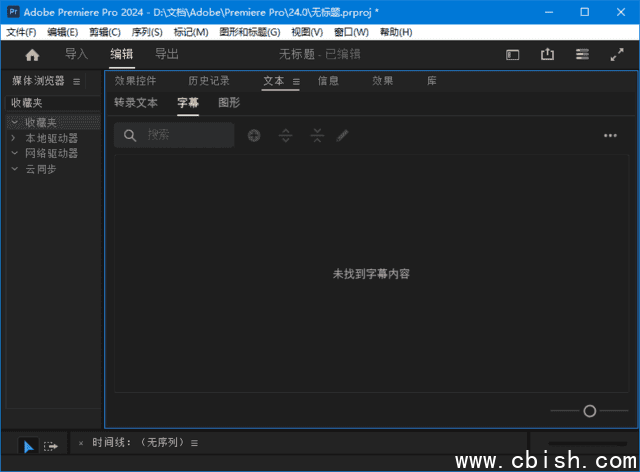
Task: Open the 效果 panel tab
Action: tap(382, 81)
